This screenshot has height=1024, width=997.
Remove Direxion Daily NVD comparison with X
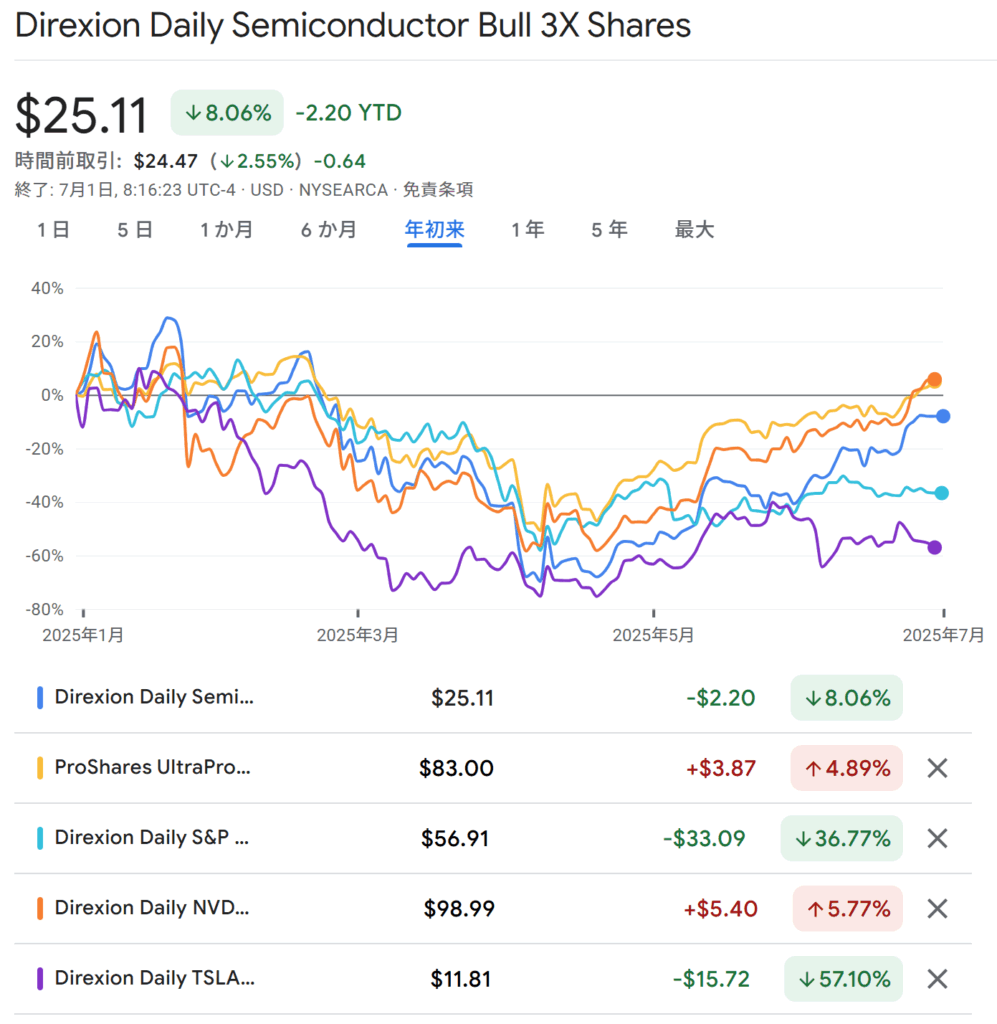tap(937, 908)
